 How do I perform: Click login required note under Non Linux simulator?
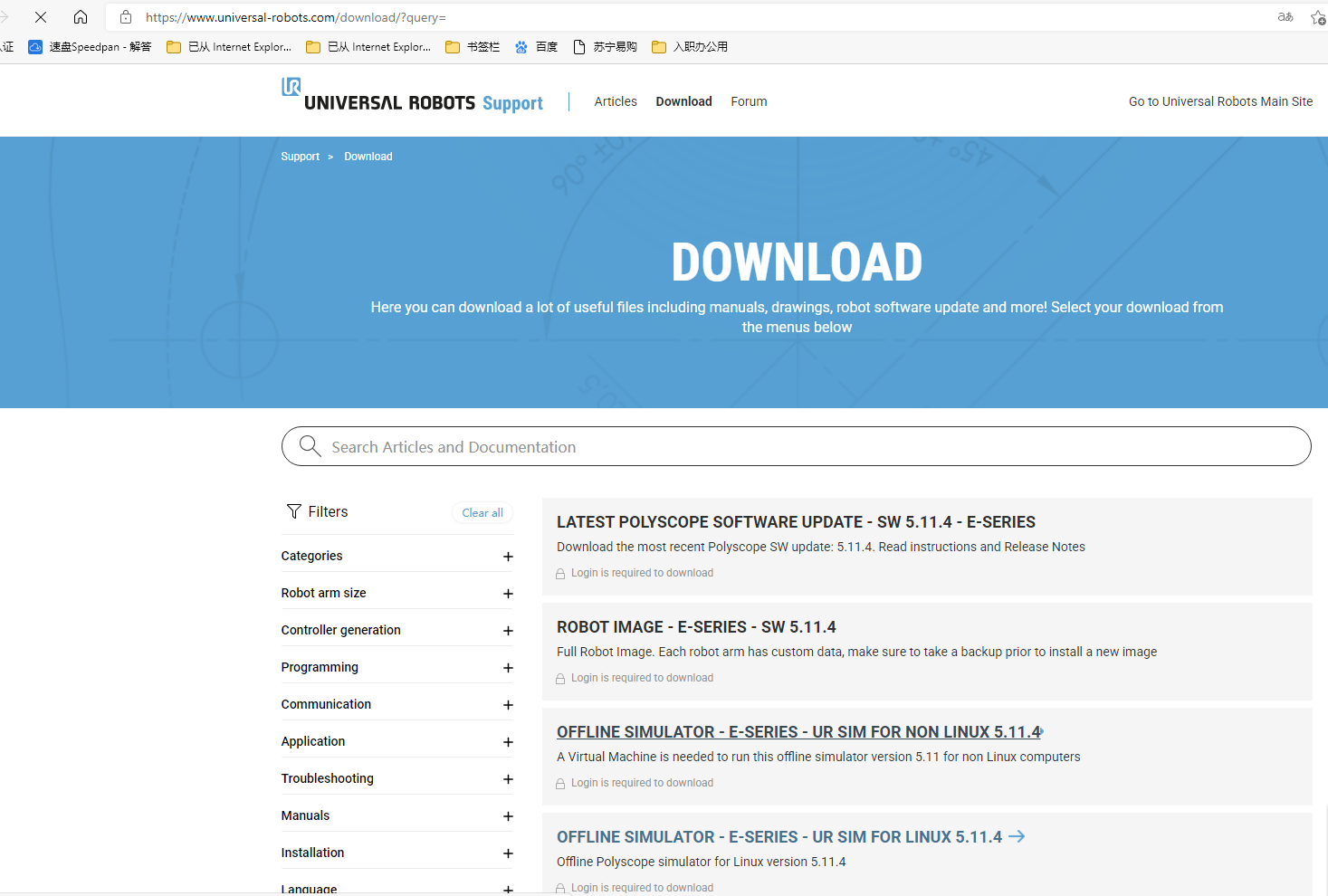click(x=635, y=783)
